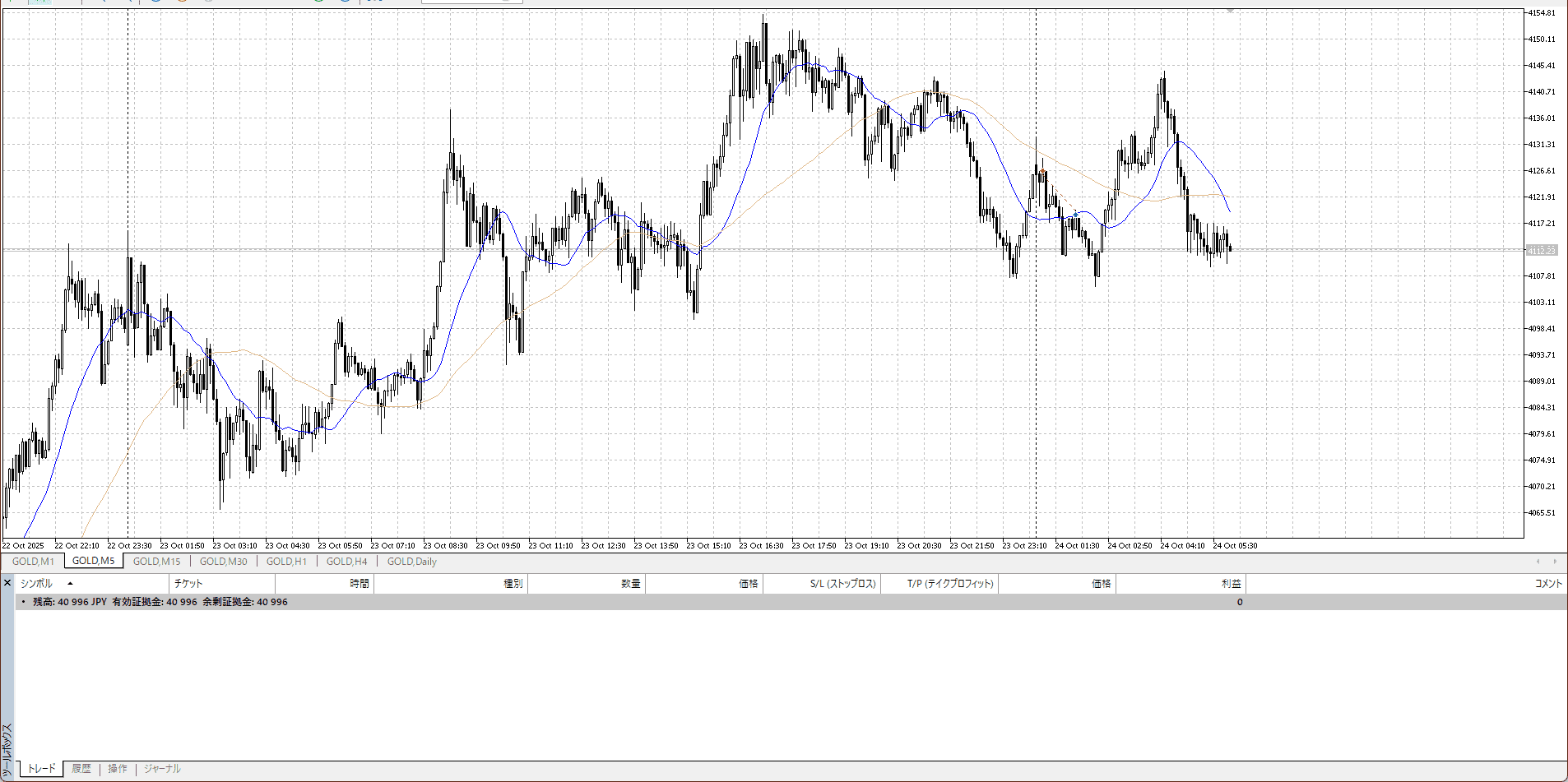The width and height of the screenshot is (1568, 782).
Task: Select the GOLD,M30 chart tab
Action: click(223, 562)
